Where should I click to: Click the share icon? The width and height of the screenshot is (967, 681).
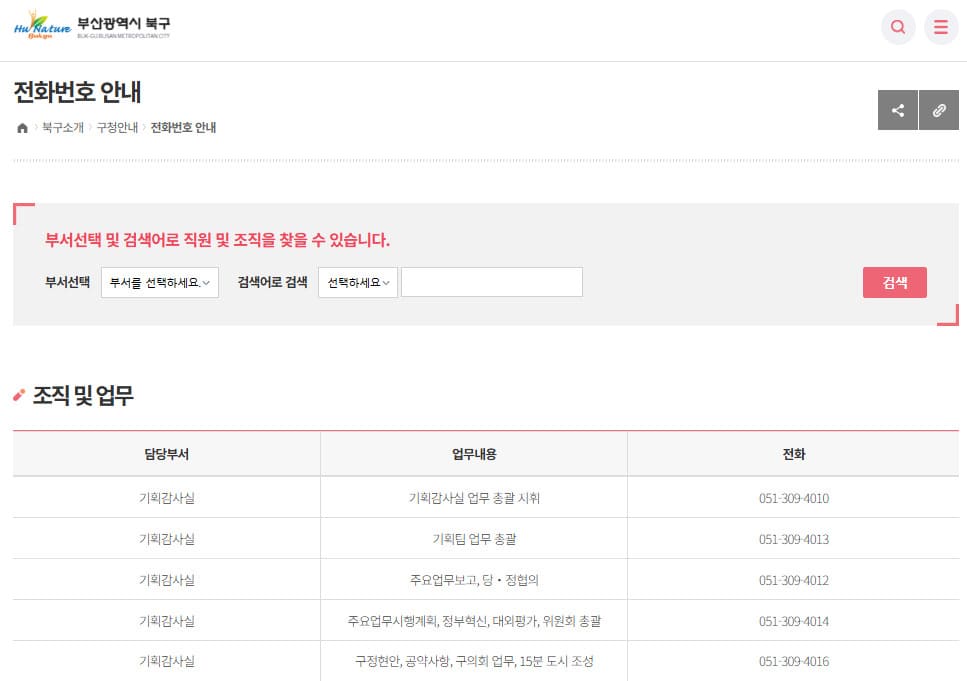(x=897, y=110)
